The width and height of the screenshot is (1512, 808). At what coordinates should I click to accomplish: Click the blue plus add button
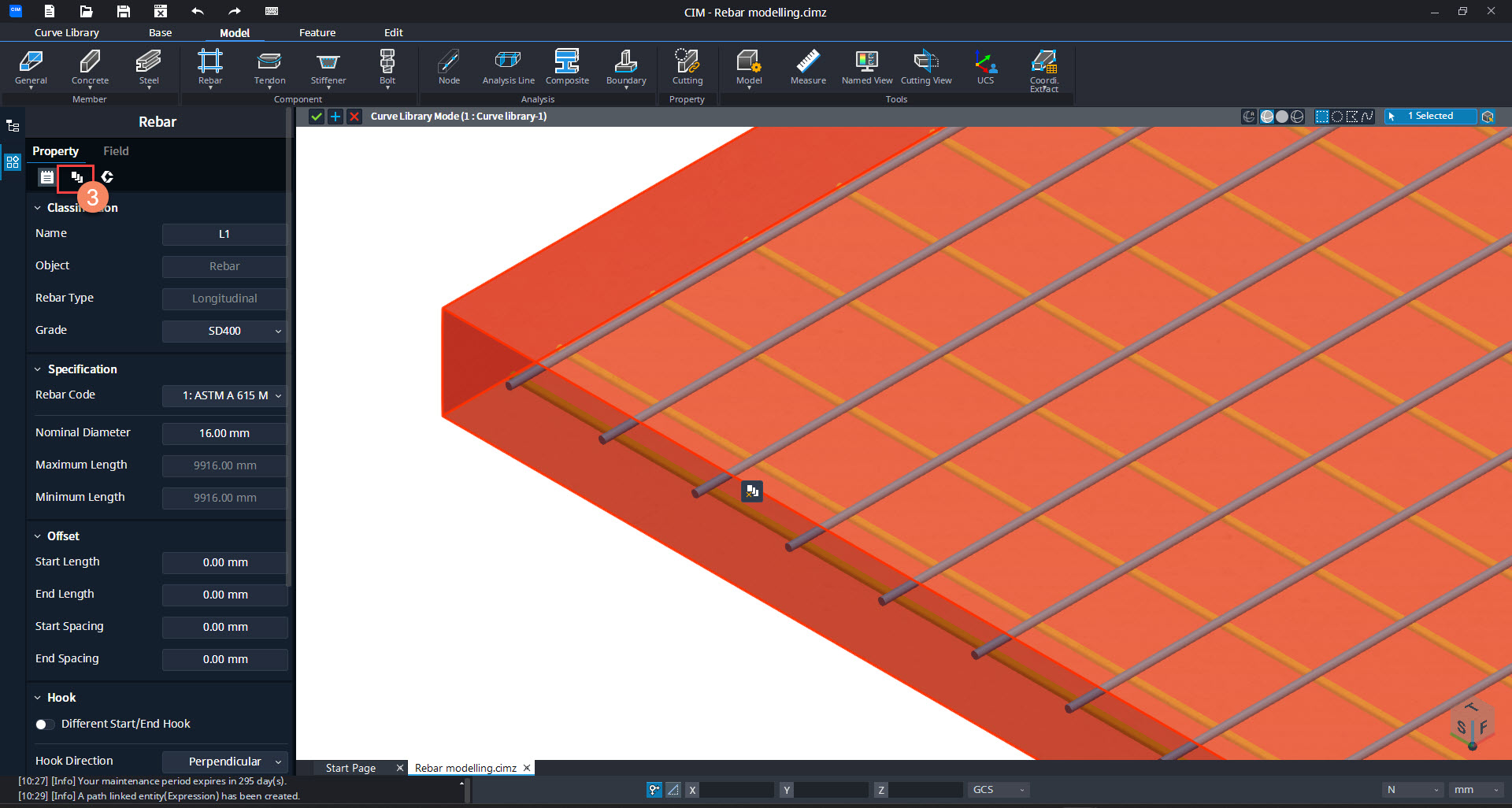coord(335,117)
